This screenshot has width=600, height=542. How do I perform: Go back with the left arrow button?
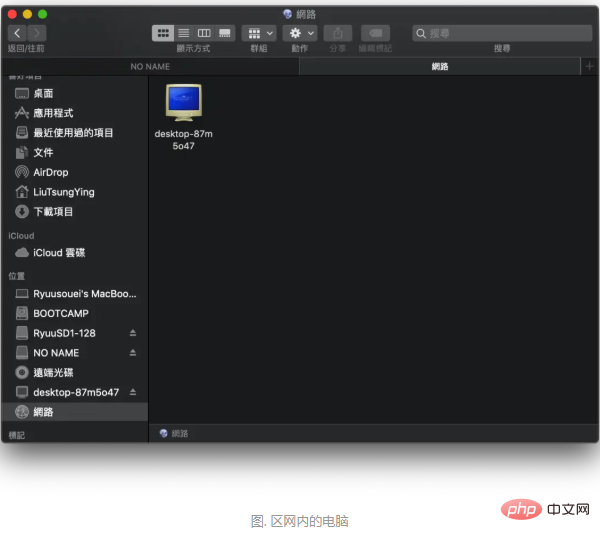click(17, 33)
